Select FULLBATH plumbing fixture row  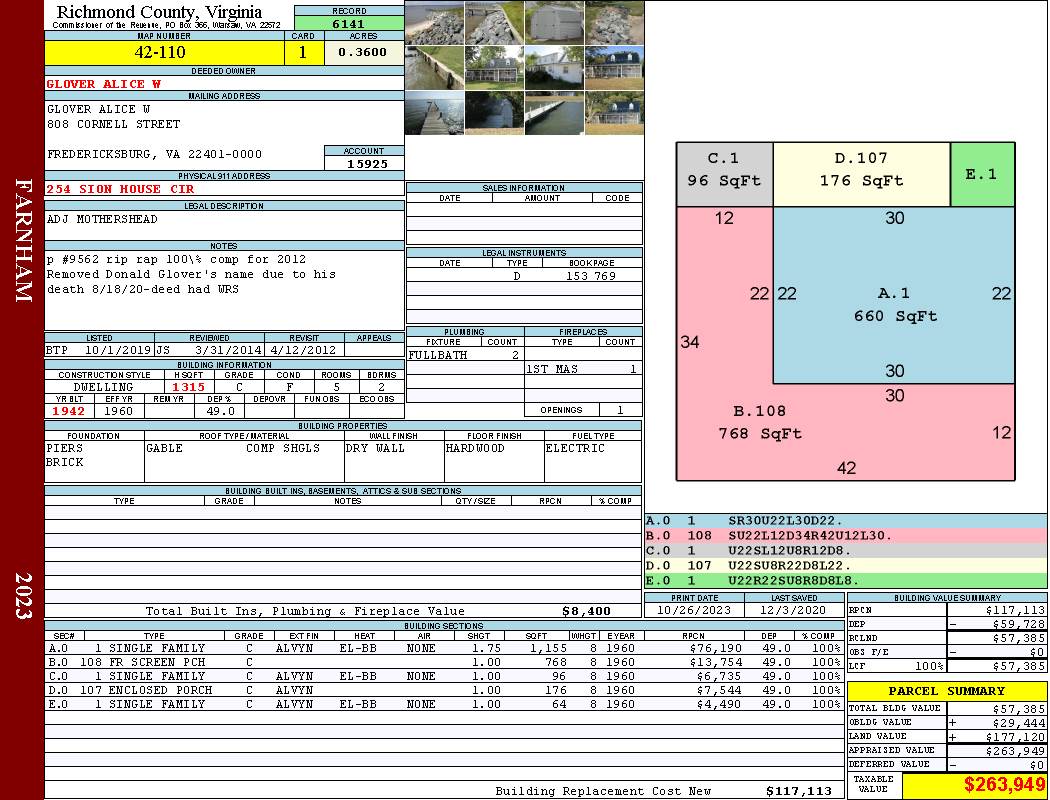point(465,355)
